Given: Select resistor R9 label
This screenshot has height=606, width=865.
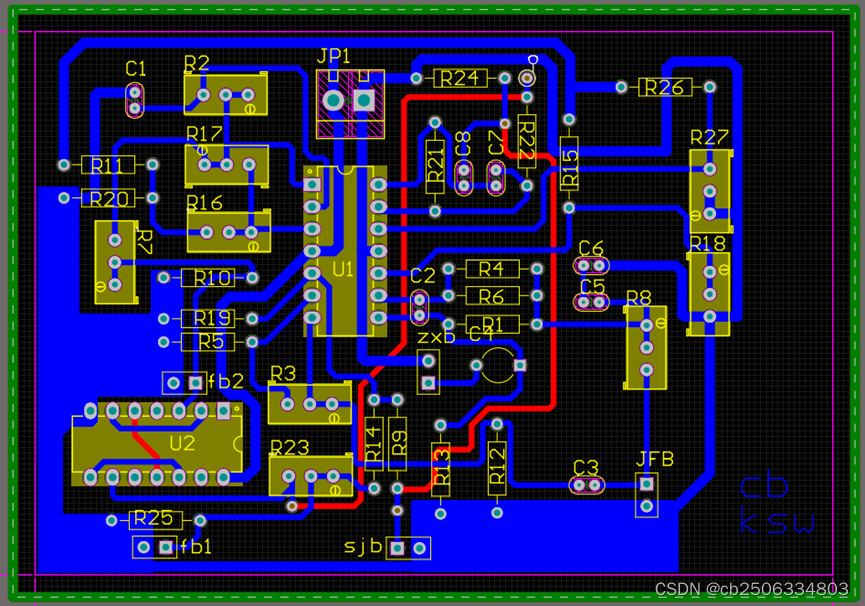Looking at the screenshot, I should 397,444.
